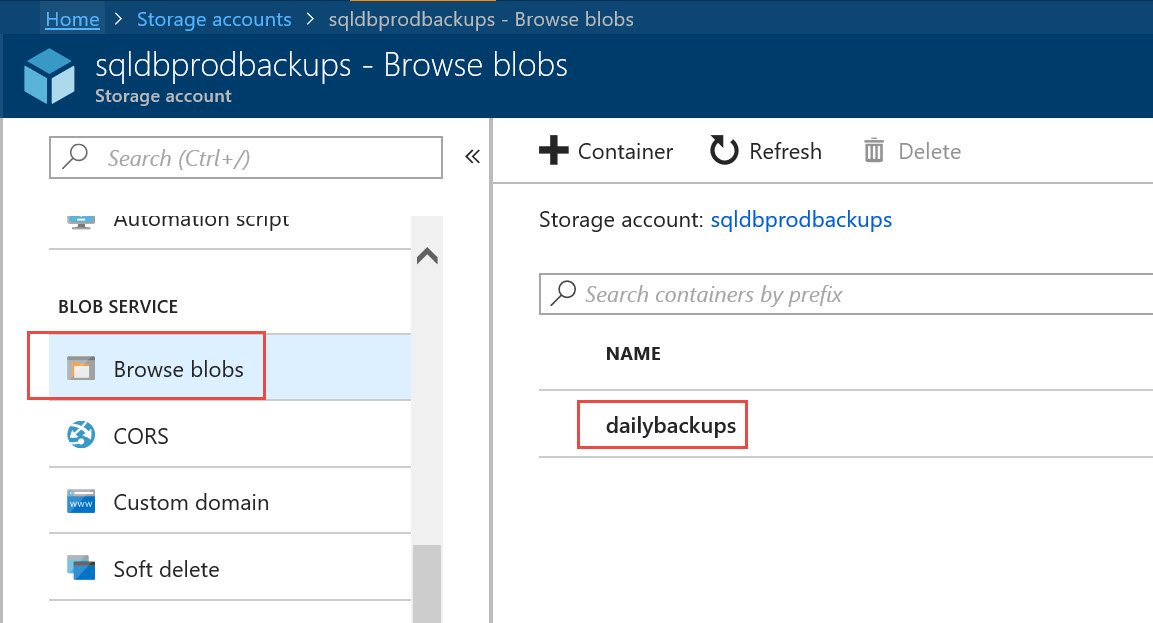Select Browse blobs menu item
This screenshot has height=623, width=1153.
[x=229, y=368]
